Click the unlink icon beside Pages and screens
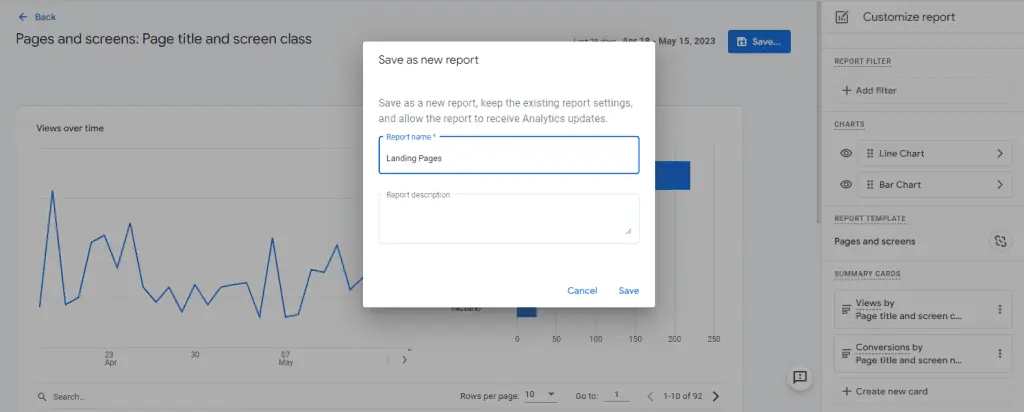1024x412 pixels. [998, 241]
